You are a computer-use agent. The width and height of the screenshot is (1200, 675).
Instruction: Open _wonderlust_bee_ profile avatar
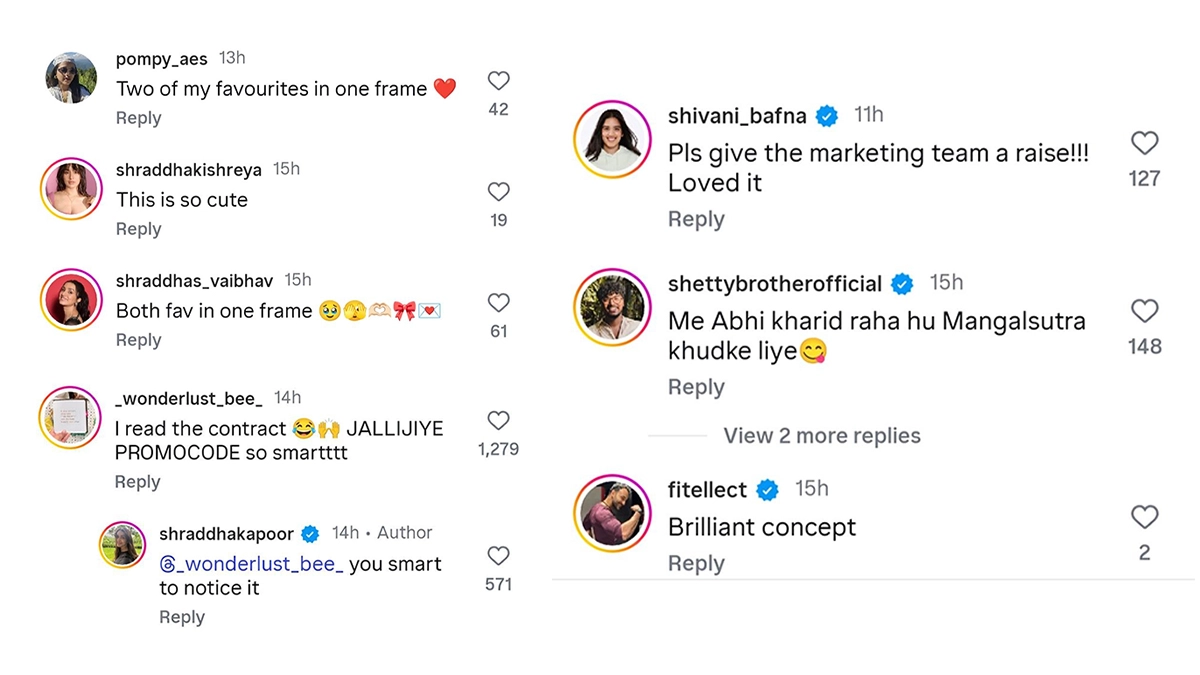70,417
